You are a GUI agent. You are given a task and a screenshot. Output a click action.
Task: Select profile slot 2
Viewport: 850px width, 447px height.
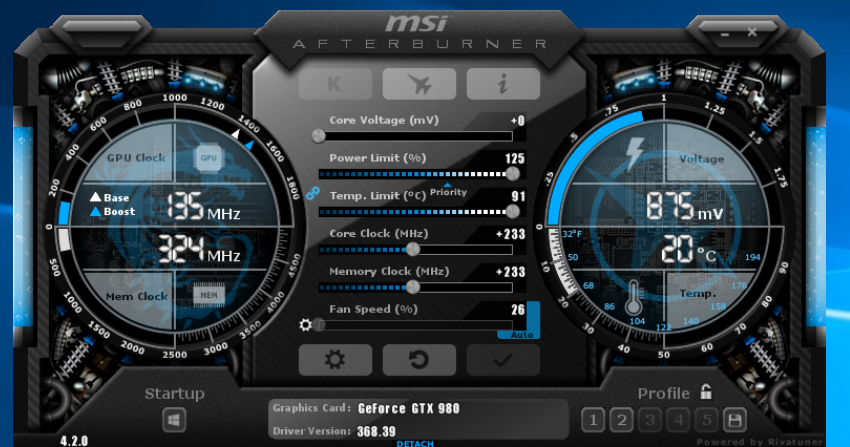tap(622, 420)
